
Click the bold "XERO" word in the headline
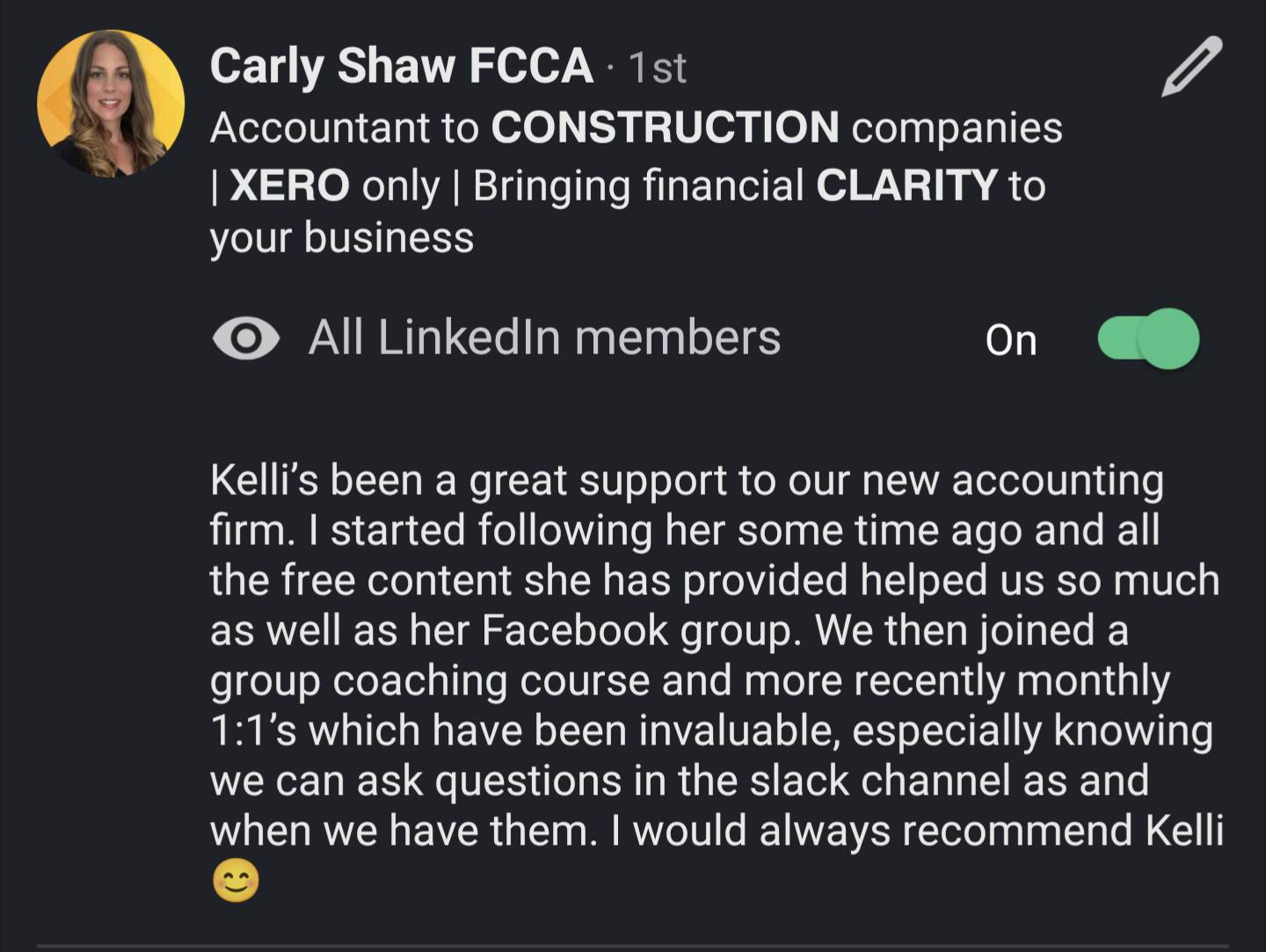[289, 185]
